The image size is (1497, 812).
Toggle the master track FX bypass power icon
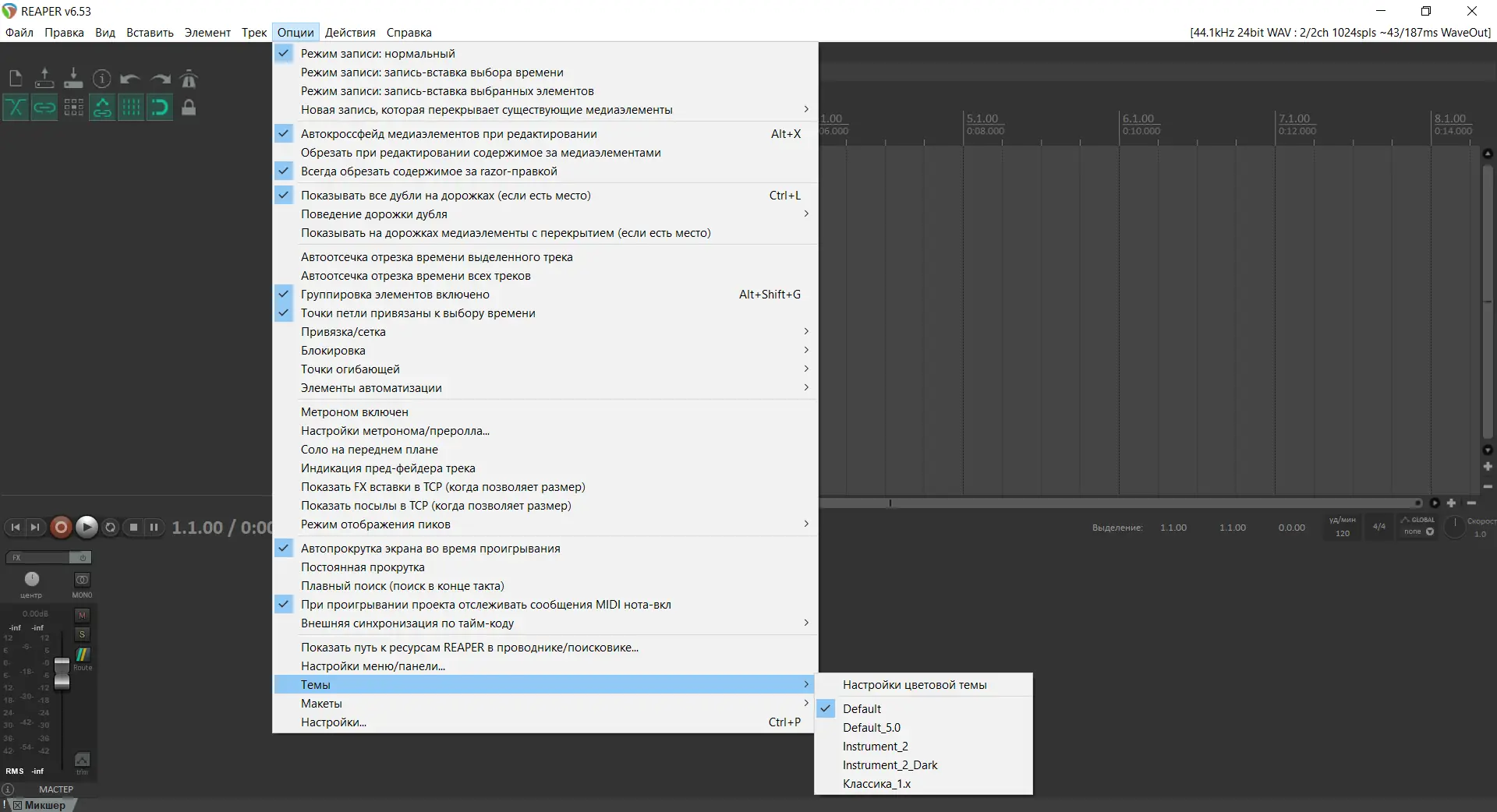[81, 558]
